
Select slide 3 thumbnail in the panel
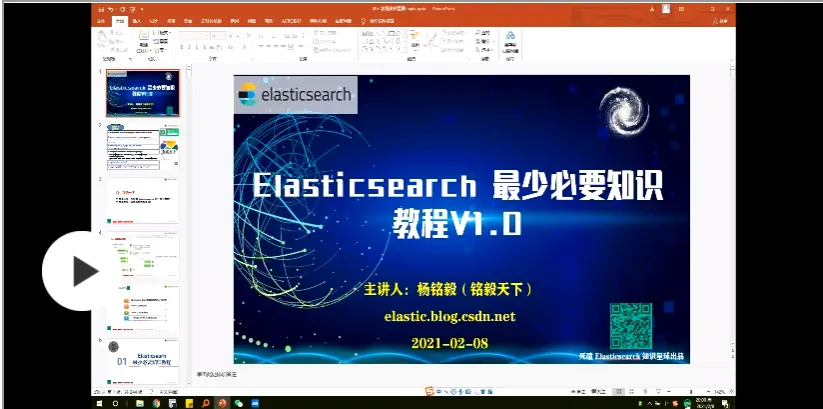tap(143, 201)
